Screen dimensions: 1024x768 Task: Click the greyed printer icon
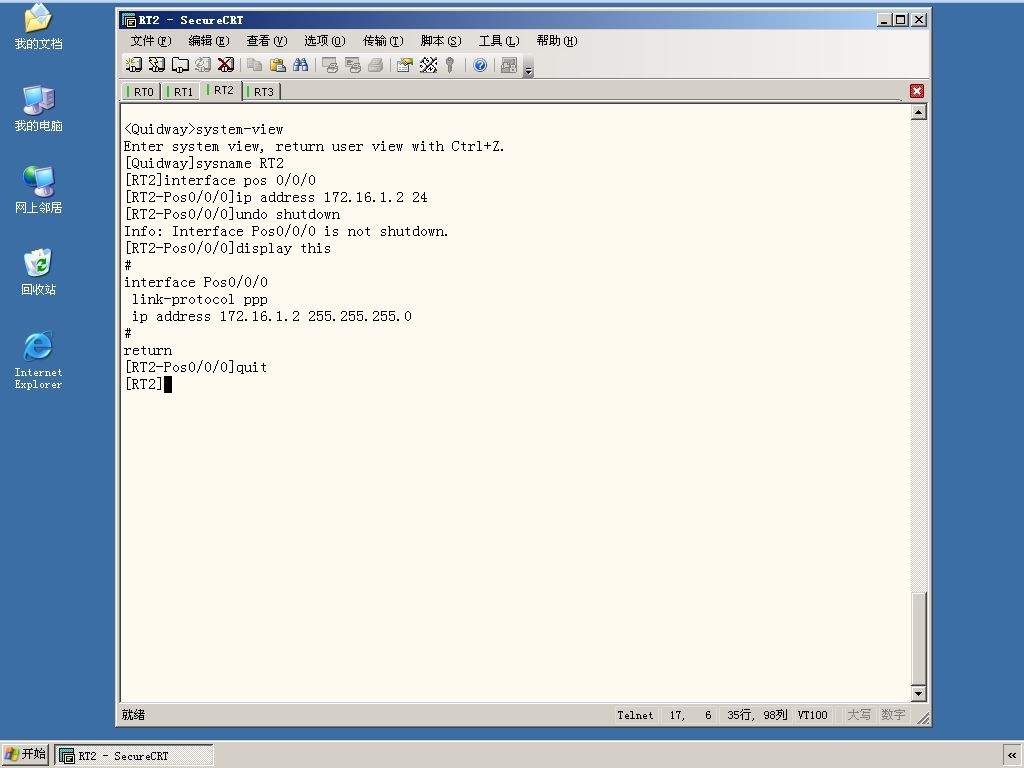point(376,65)
